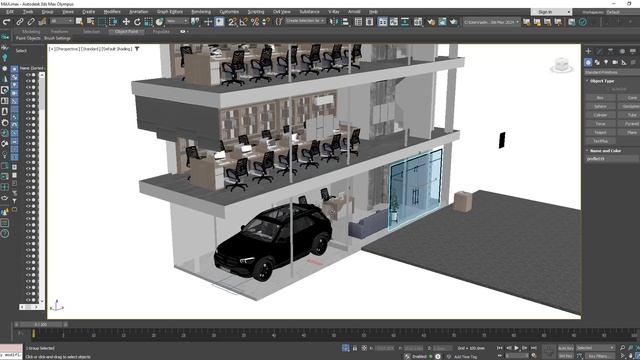Activate the Select and Rotate tool

pos(137,22)
